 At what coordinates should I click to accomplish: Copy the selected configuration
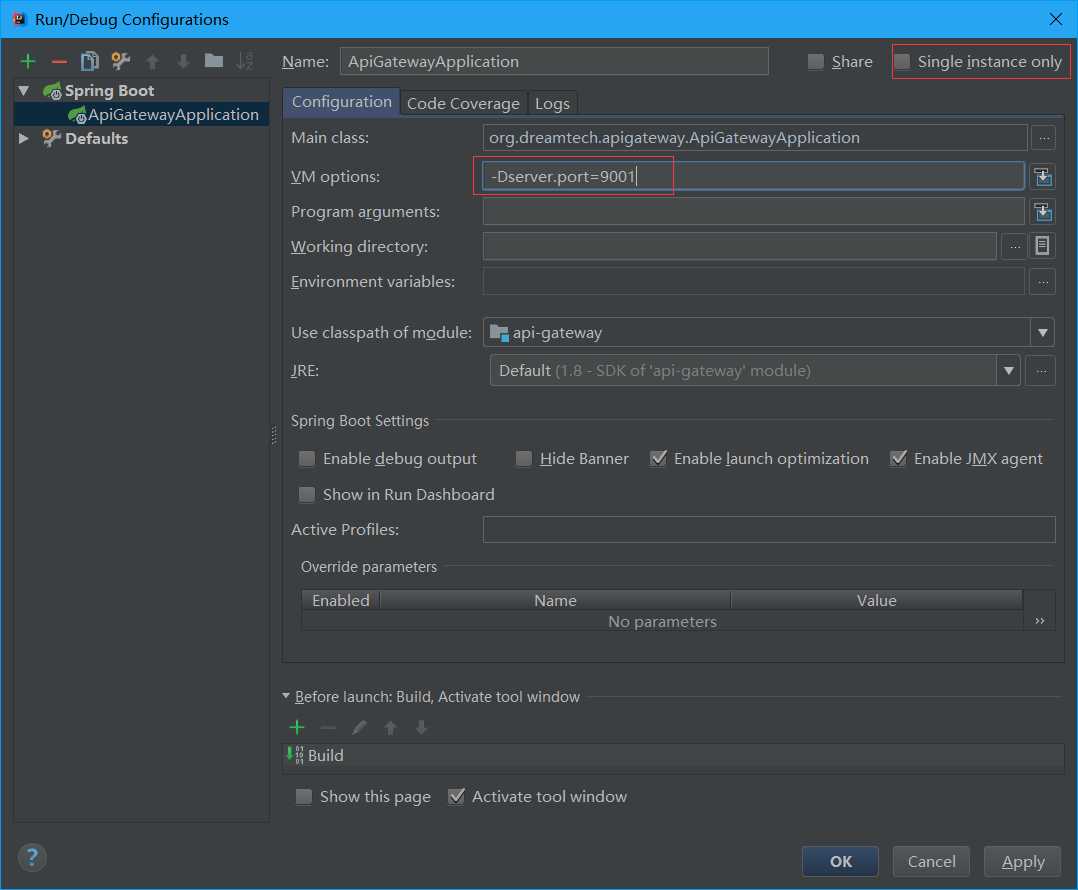point(90,62)
